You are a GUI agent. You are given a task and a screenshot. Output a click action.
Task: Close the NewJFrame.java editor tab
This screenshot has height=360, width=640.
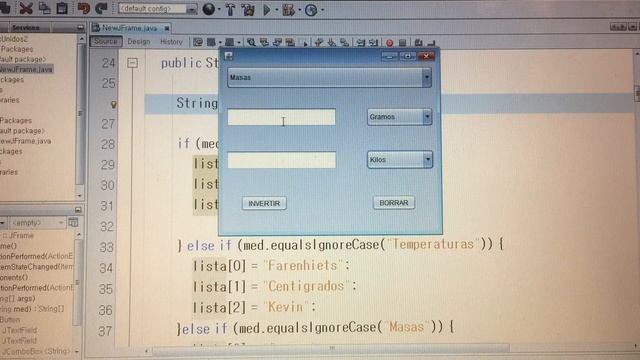pos(167,28)
